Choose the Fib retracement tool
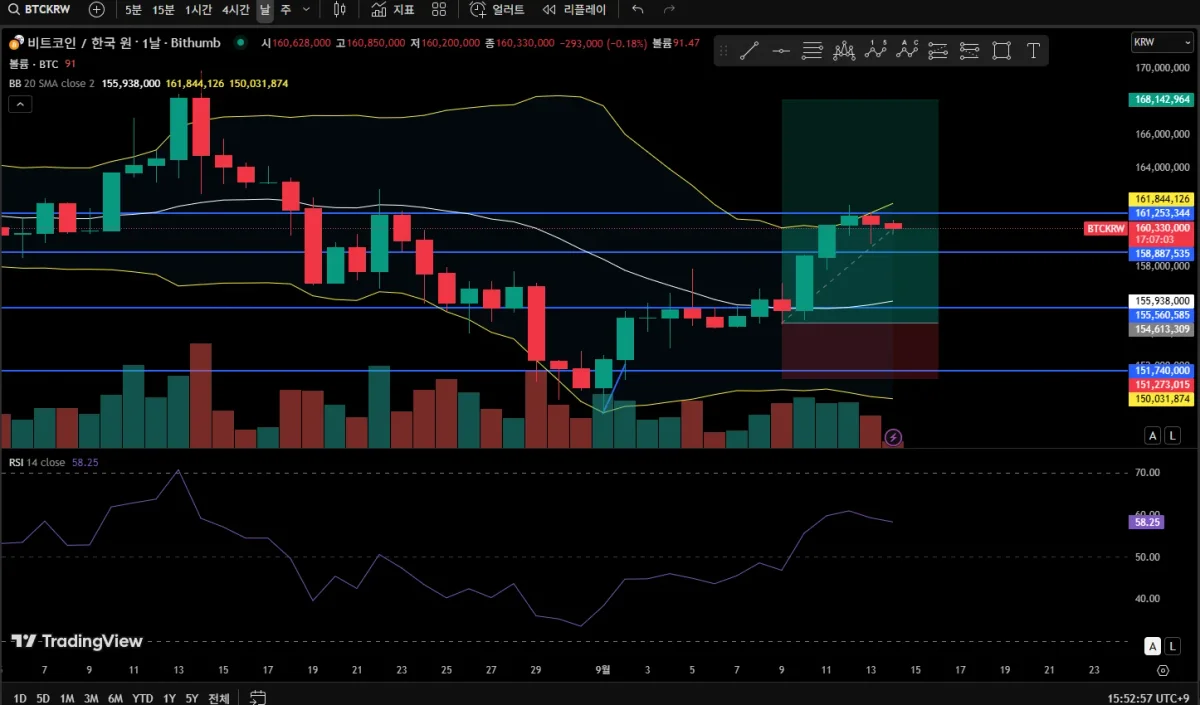The height and width of the screenshot is (705, 1200). [812, 51]
